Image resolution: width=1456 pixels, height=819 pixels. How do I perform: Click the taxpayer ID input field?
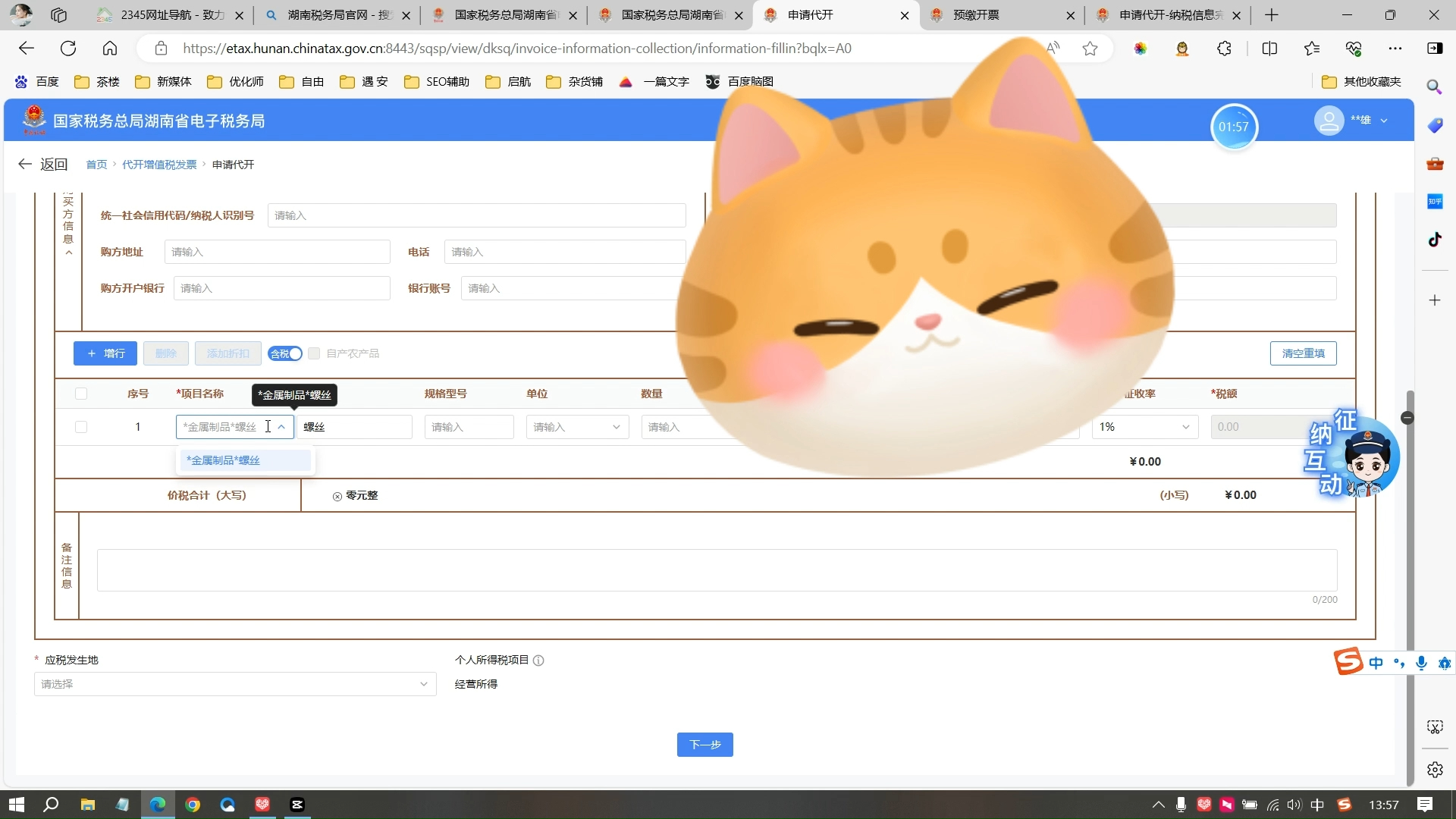coord(476,216)
